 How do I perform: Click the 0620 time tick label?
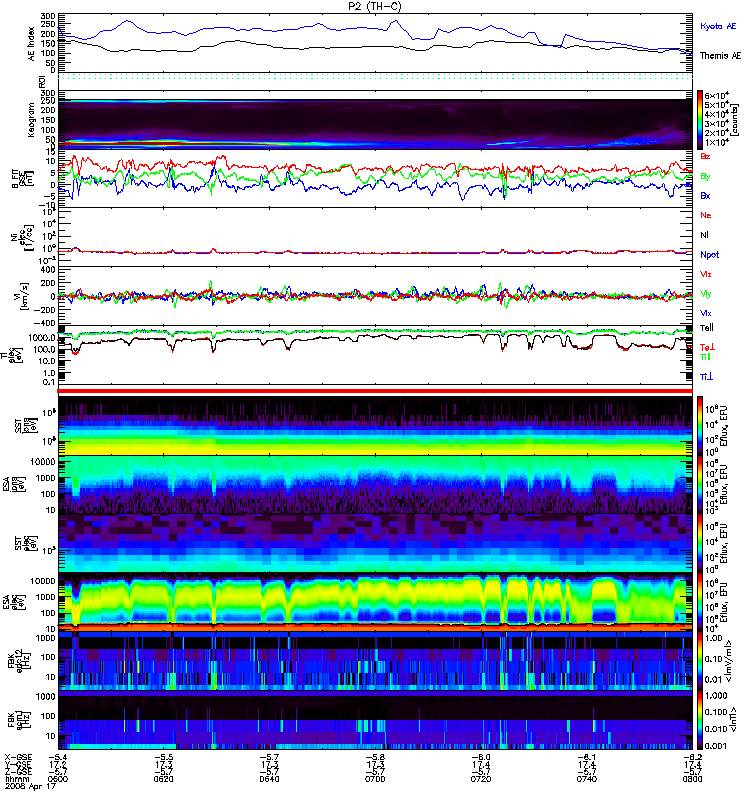(x=163, y=779)
